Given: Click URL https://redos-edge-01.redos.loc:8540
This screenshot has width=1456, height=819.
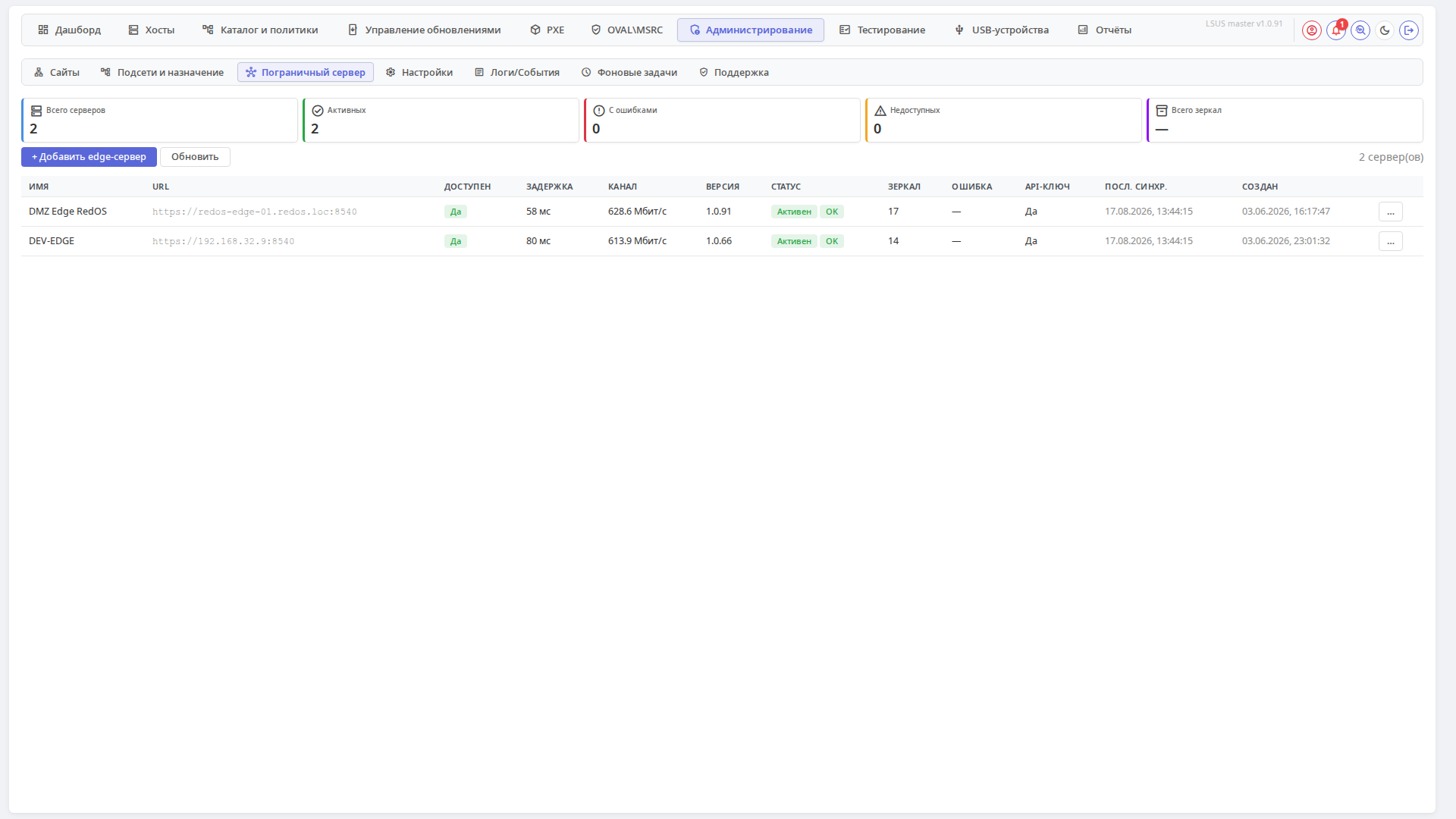Looking at the screenshot, I should [255, 212].
